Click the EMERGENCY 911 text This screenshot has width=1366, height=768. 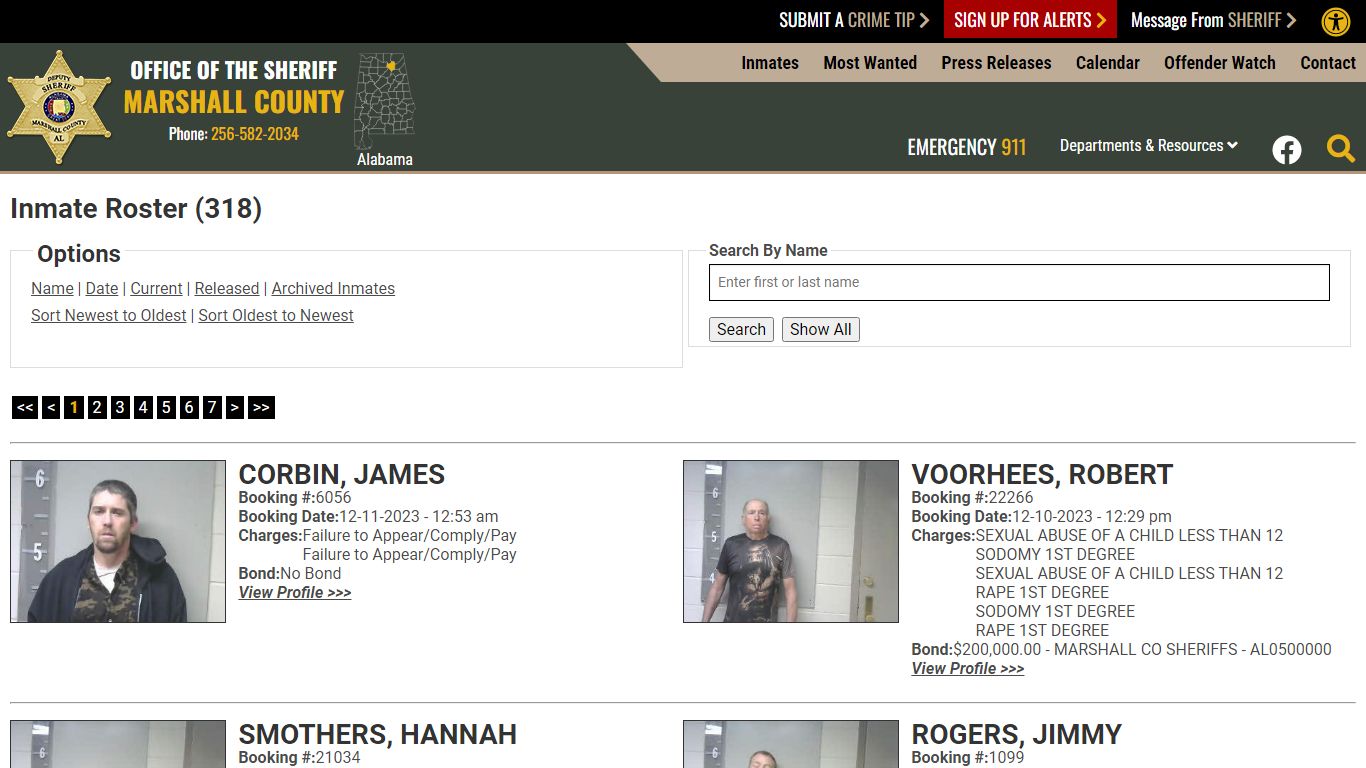coord(967,147)
